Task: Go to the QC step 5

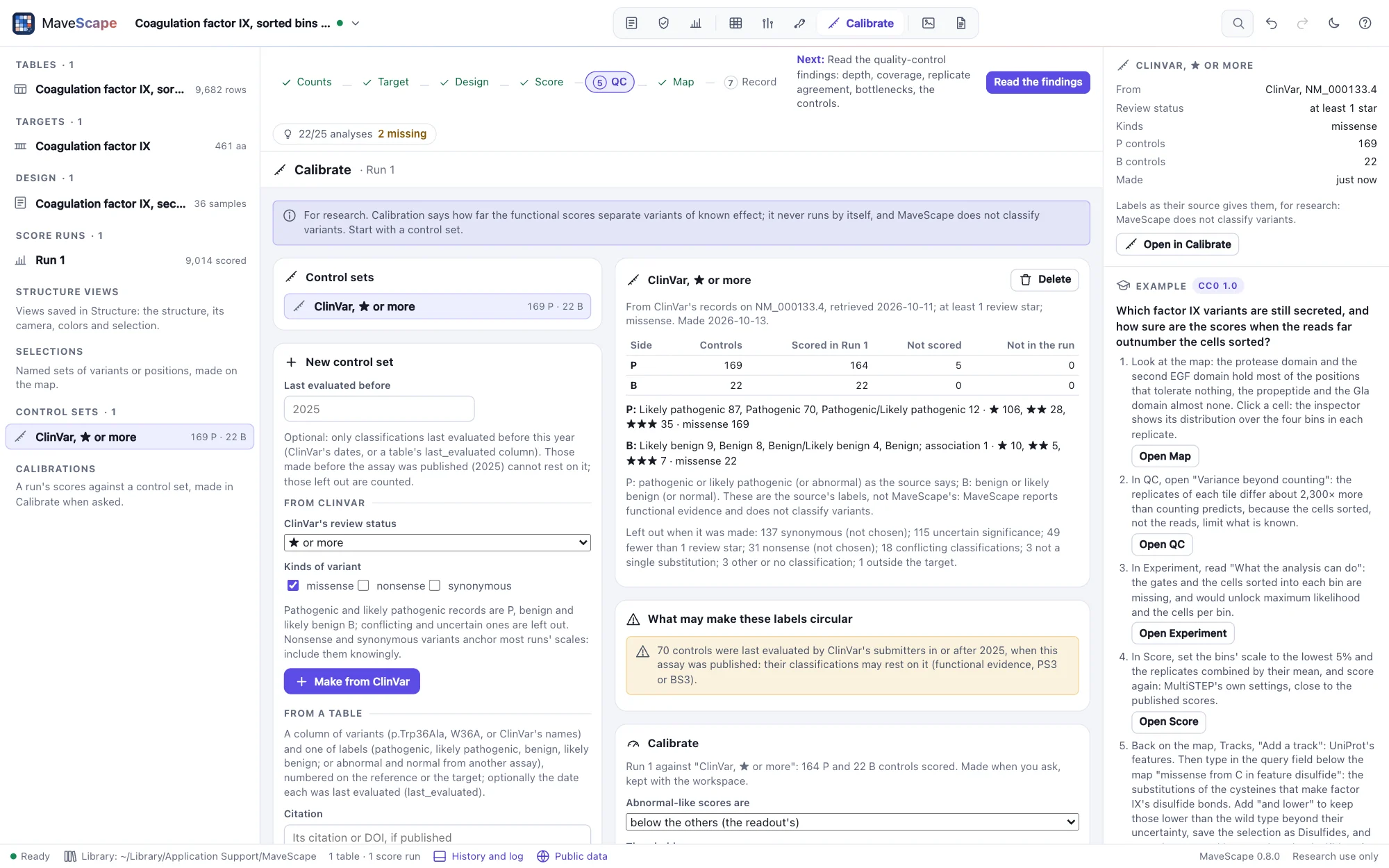Action: 610,82
